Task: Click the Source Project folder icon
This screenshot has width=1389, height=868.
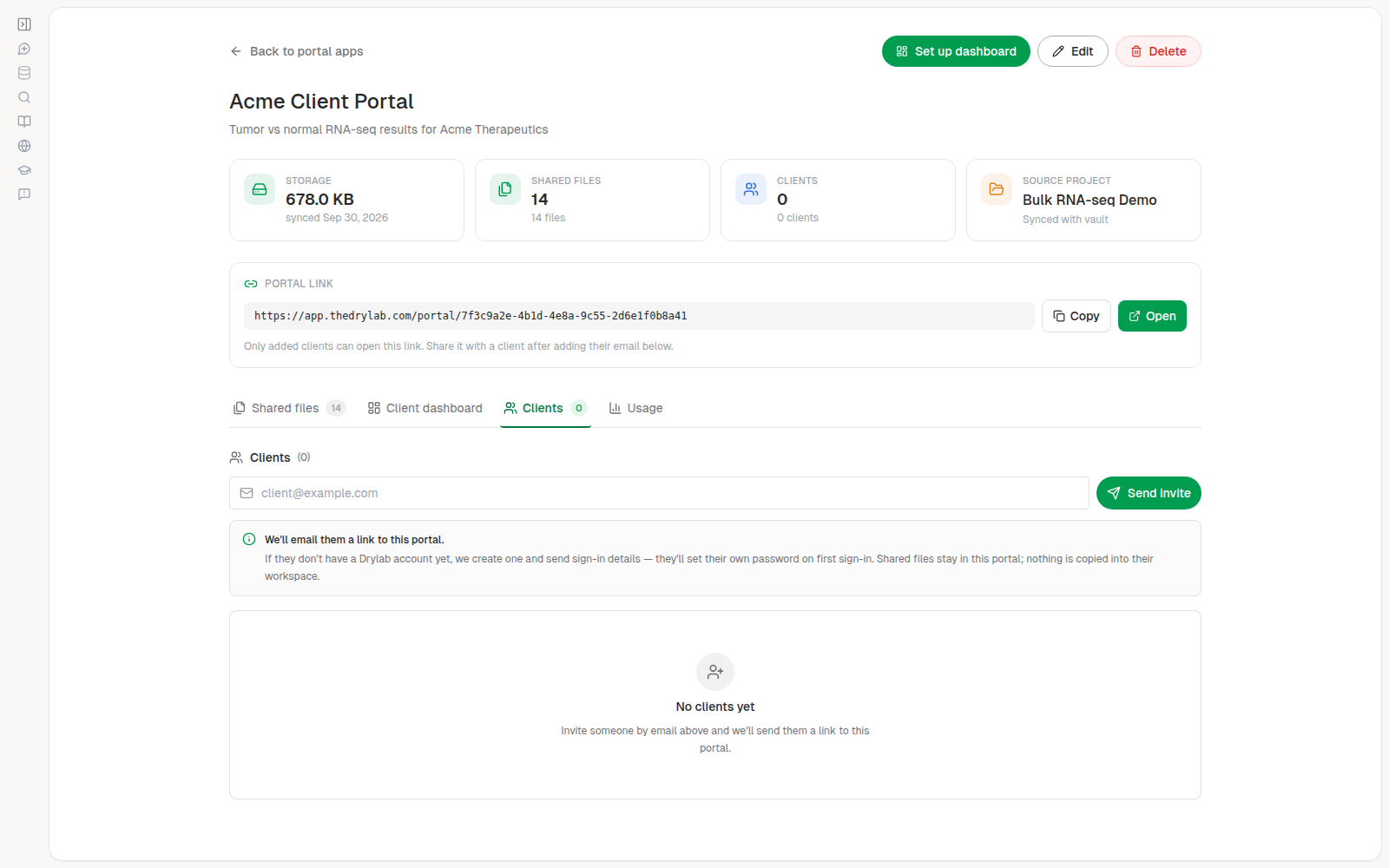Action: tap(997, 189)
